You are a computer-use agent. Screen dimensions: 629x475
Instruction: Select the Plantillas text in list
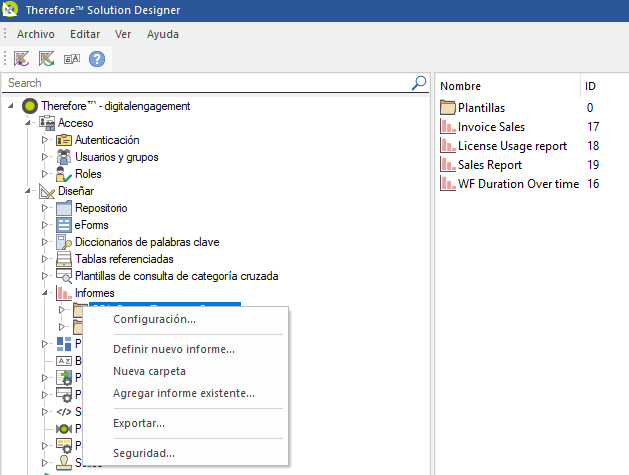481,108
